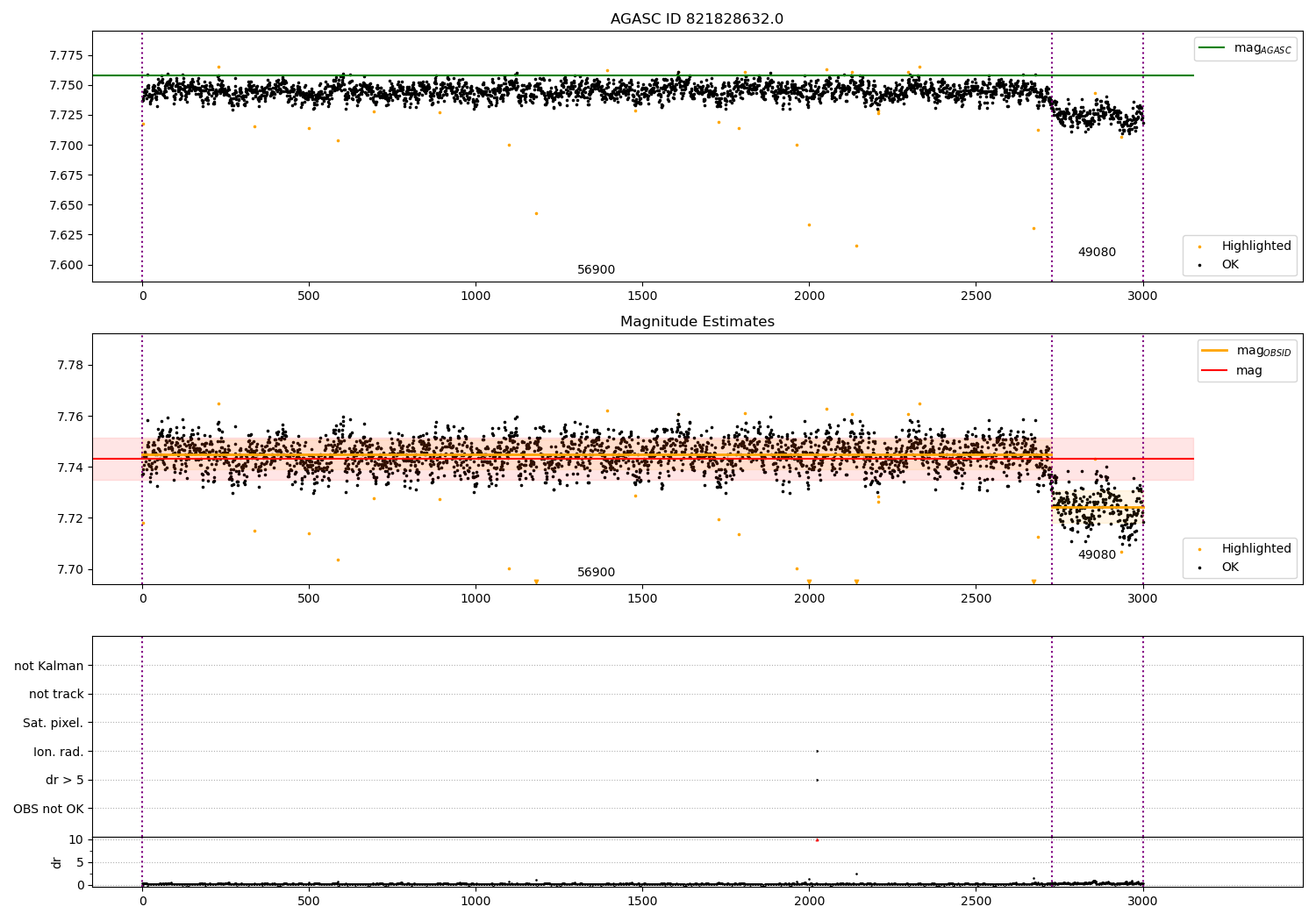Select 'OK' legend entry in the Magnitude Estimates plot
The image size is (1316, 921).
click(1230, 568)
